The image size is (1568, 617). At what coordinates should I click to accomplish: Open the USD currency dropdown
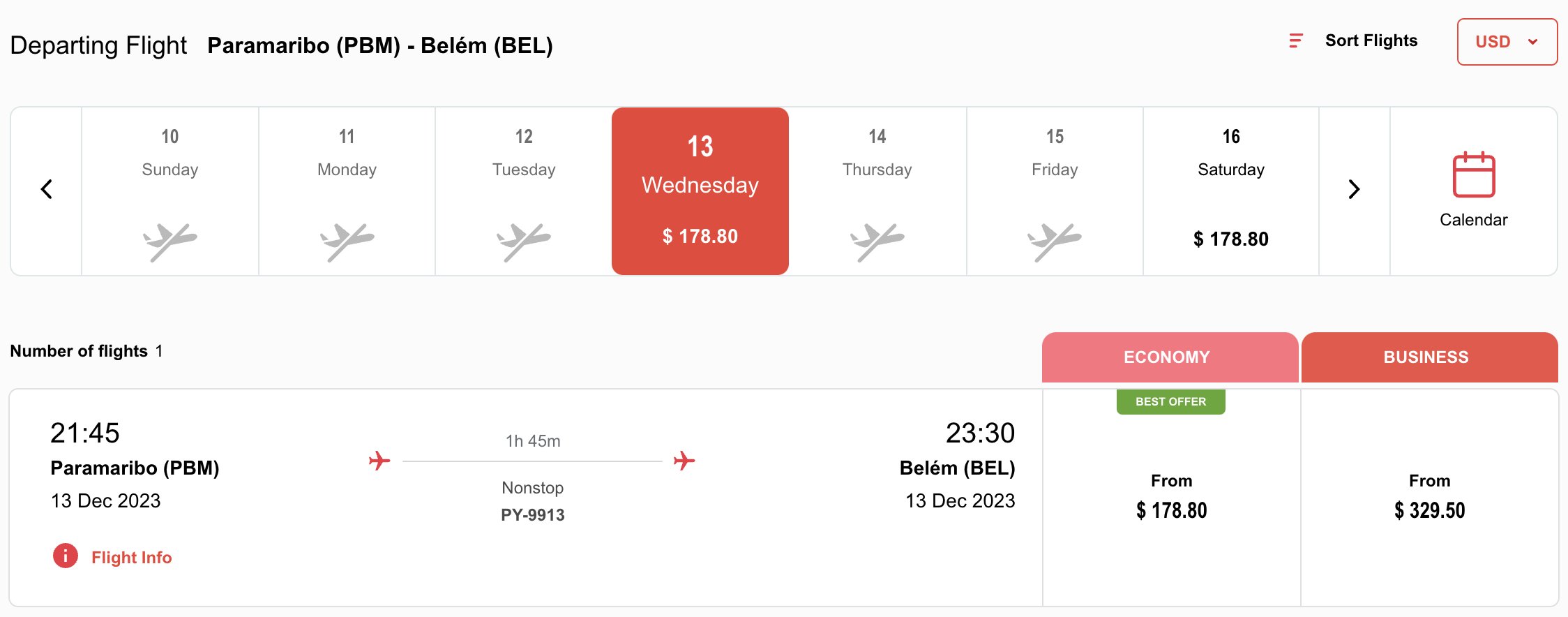1507,42
